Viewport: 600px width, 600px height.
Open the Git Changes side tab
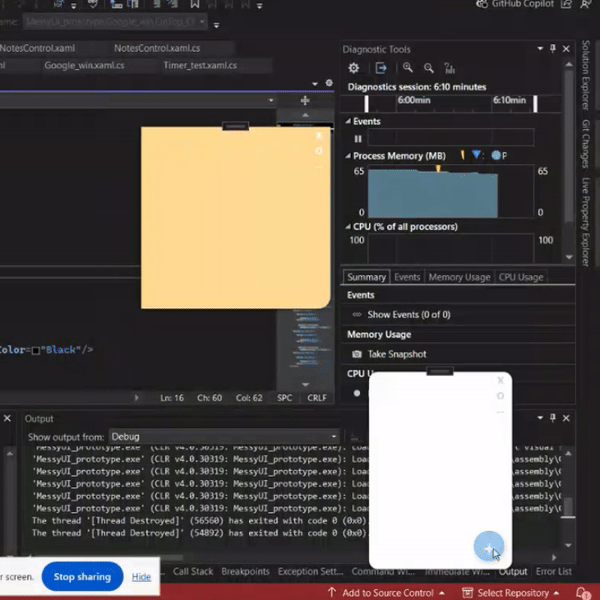tap(585, 143)
